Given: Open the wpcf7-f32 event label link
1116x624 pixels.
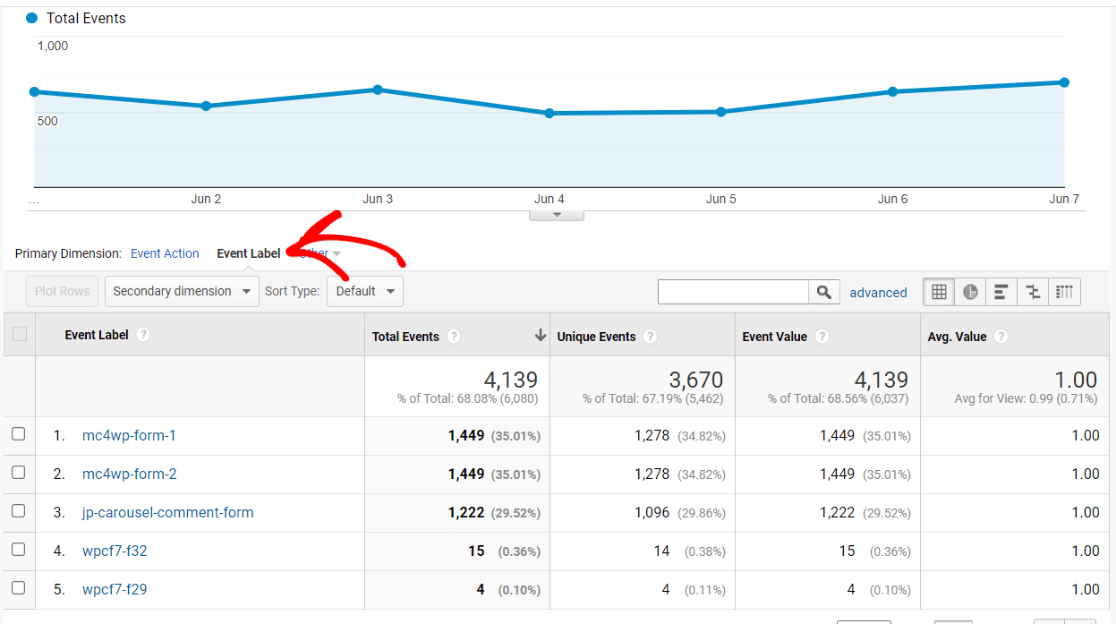Looking at the screenshot, I should 114,551.
